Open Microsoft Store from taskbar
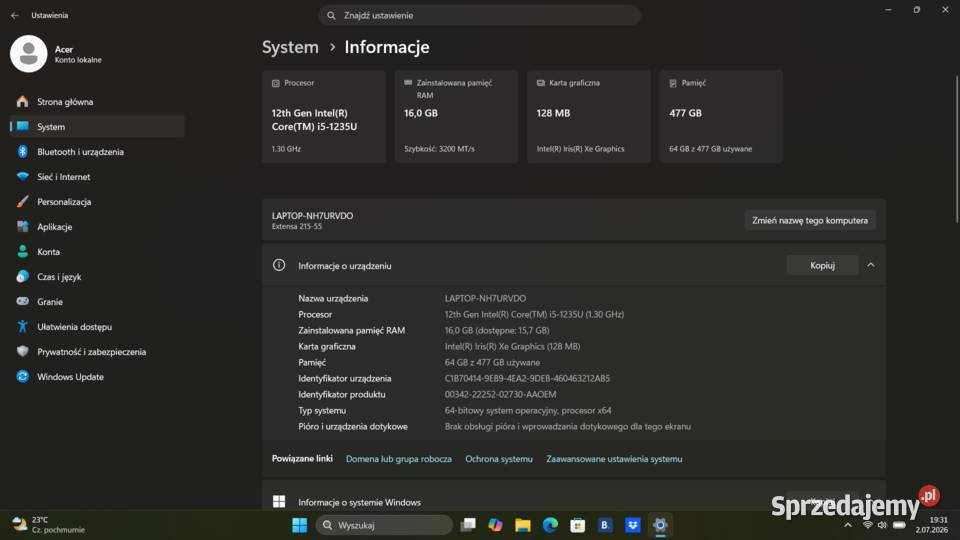 pyautogui.click(x=577, y=525)
